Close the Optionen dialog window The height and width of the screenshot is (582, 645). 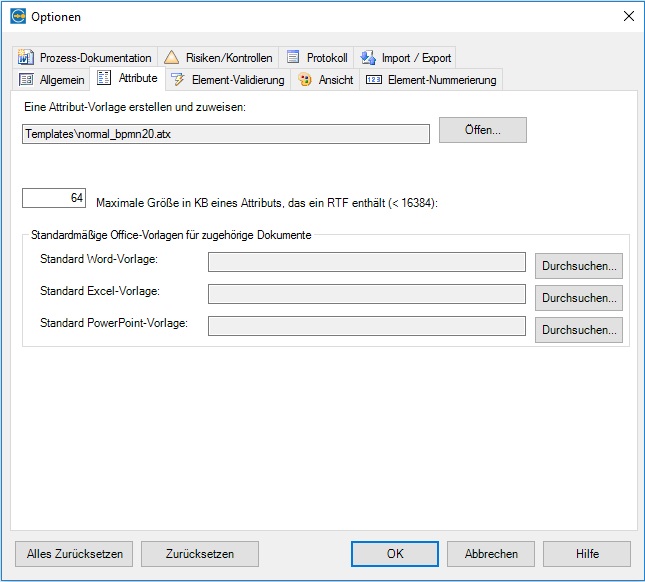pos(629,16)
